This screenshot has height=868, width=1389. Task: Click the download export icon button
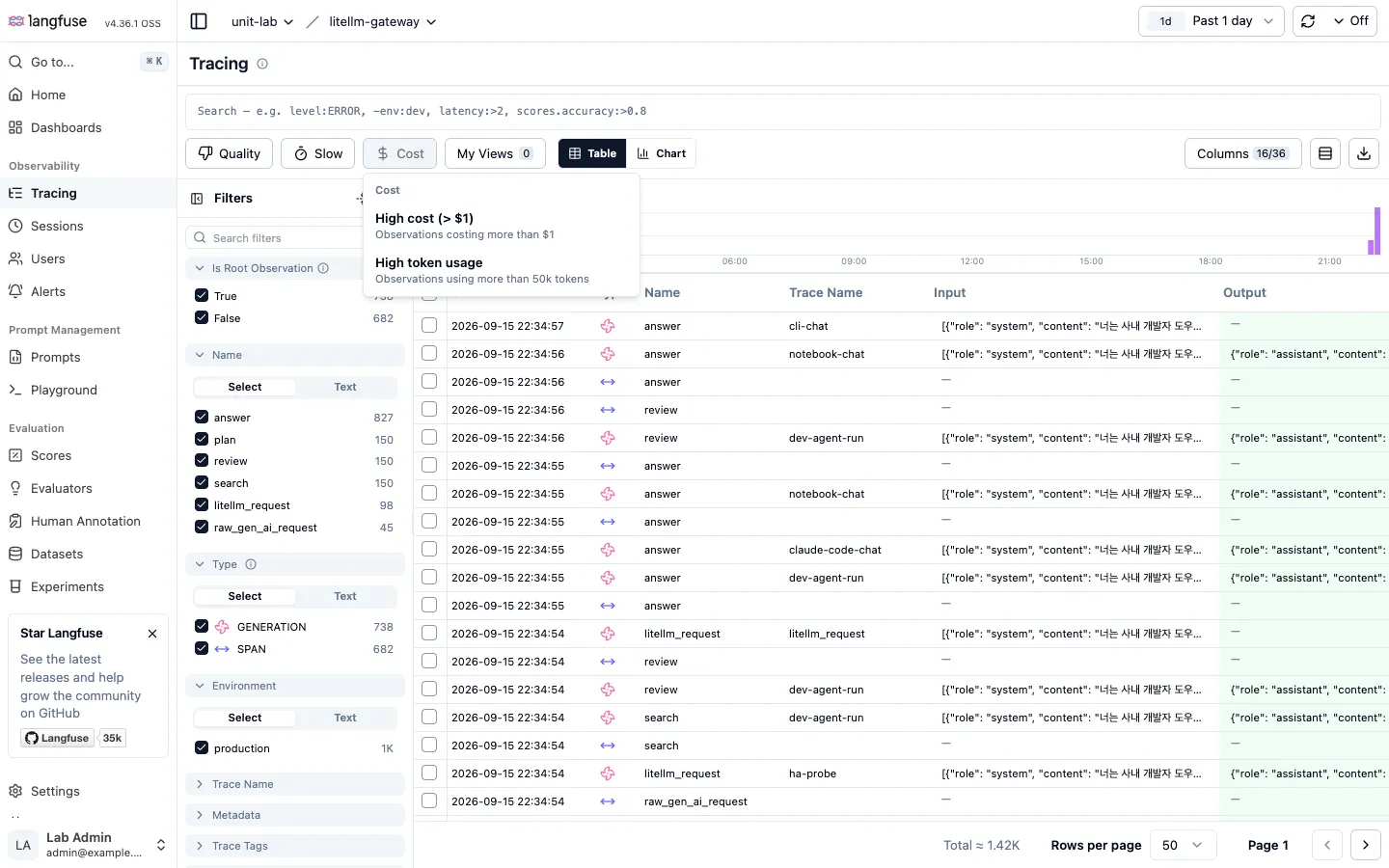pyautogui.click(x=1364, y=153)
